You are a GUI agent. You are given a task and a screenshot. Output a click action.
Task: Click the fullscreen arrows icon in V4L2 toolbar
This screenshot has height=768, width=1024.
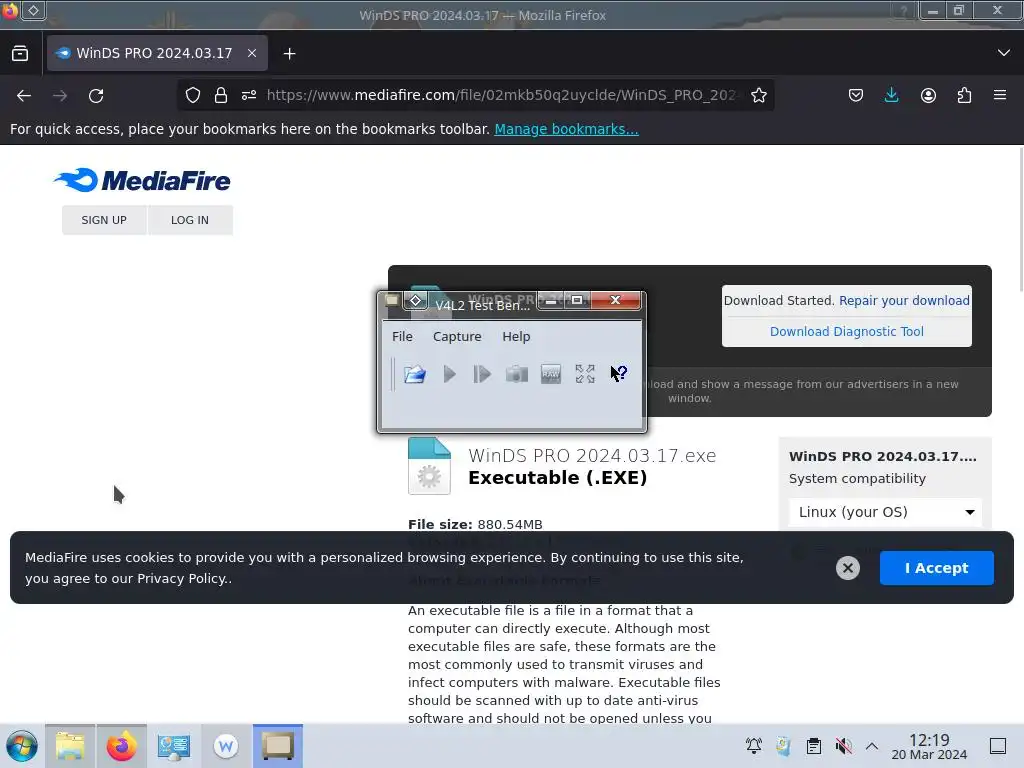(x=585, y=374)
